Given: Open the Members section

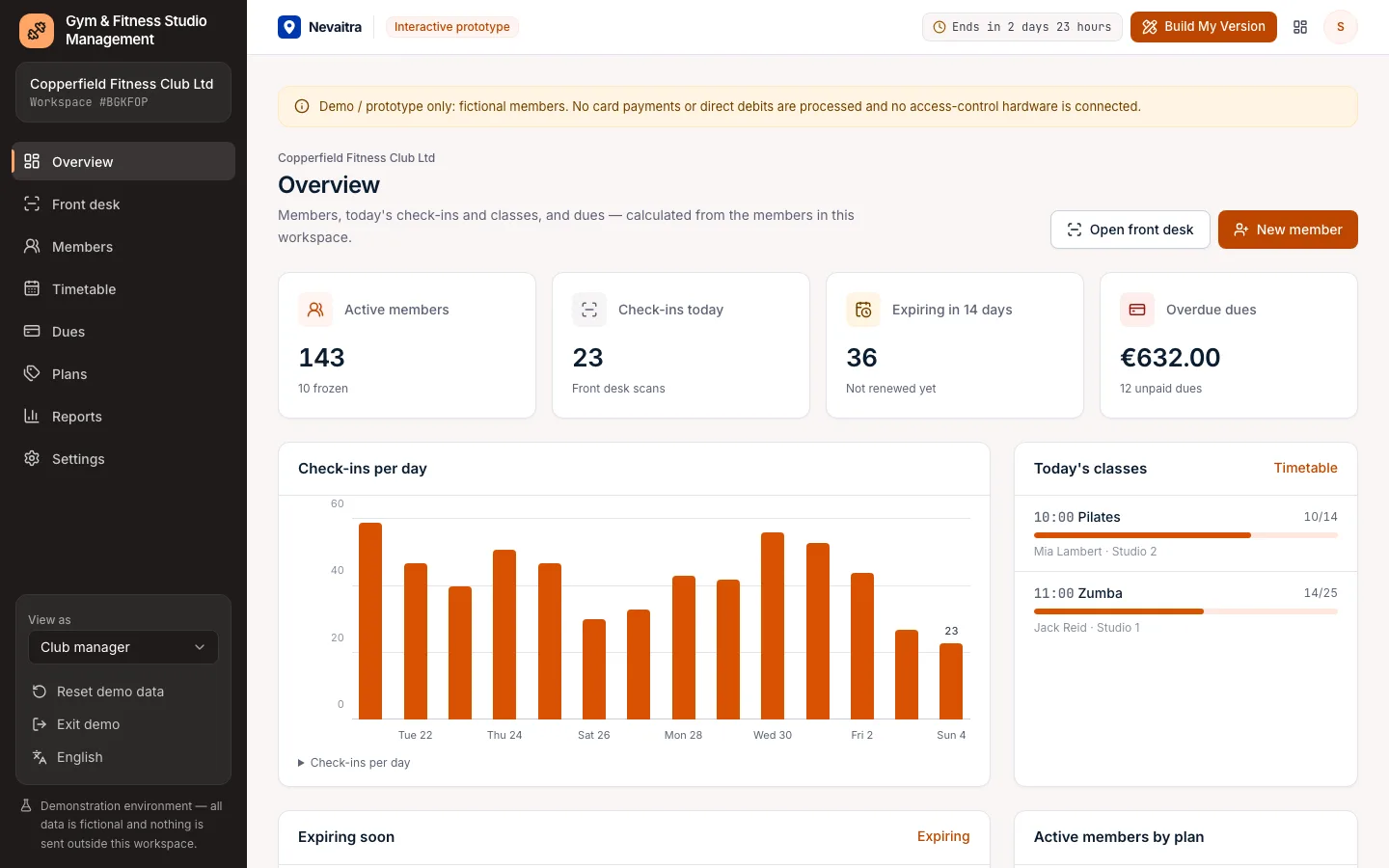Looking at the screenshot, I should tap(123, 246).
